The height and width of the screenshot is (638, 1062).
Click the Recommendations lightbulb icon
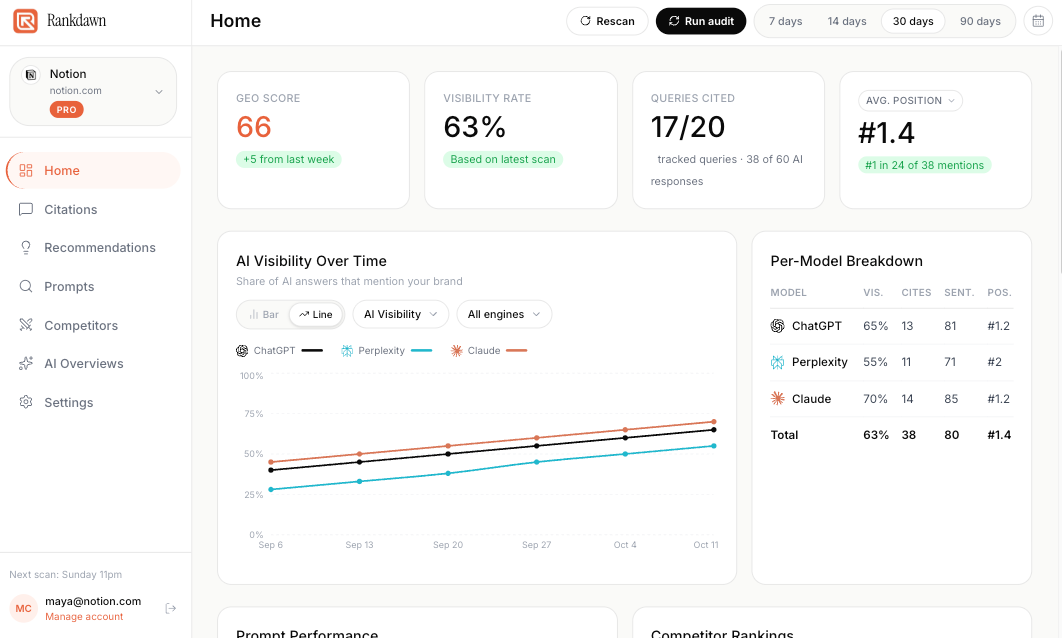26,248
